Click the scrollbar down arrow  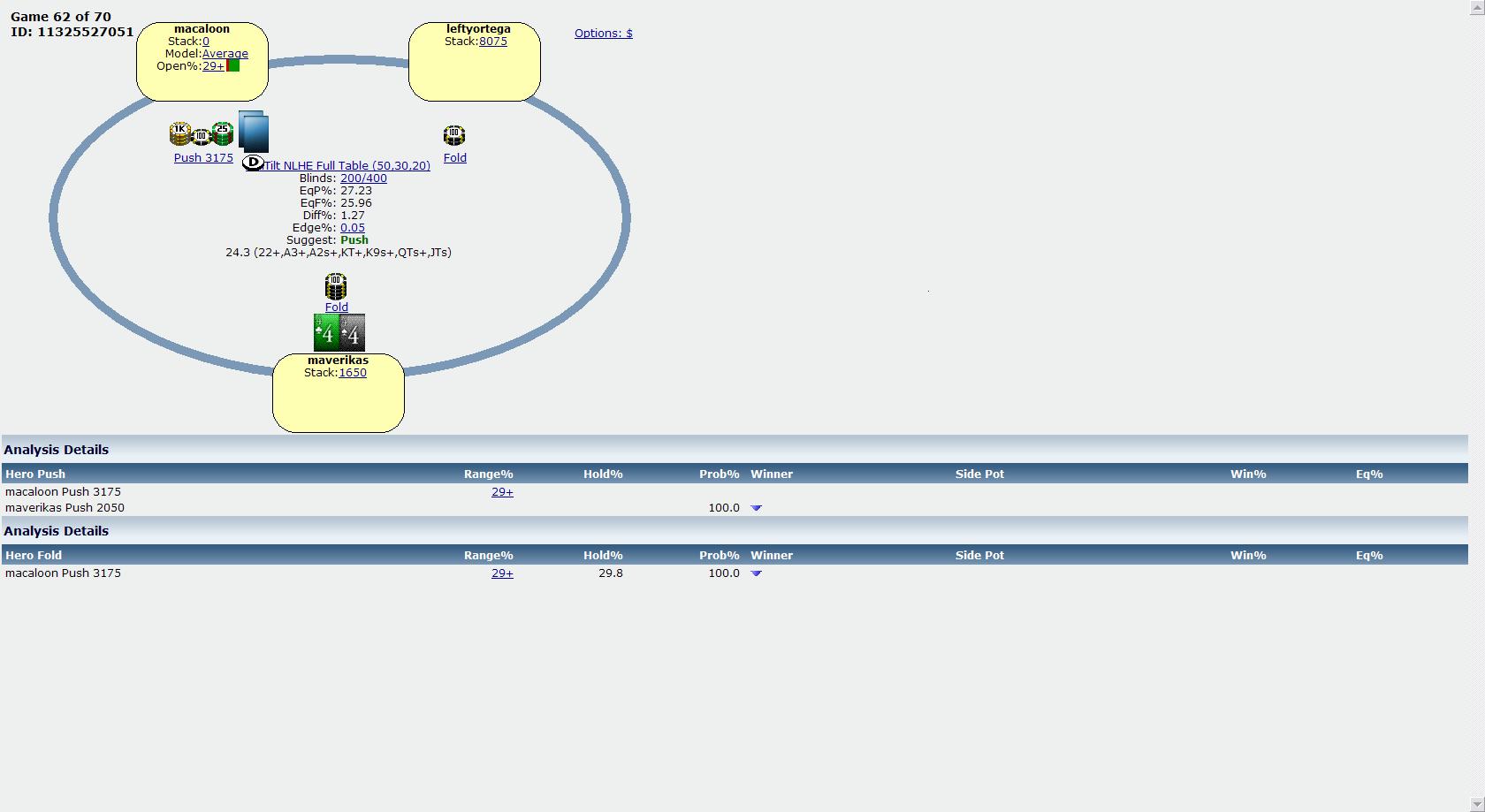[1476, 804]
